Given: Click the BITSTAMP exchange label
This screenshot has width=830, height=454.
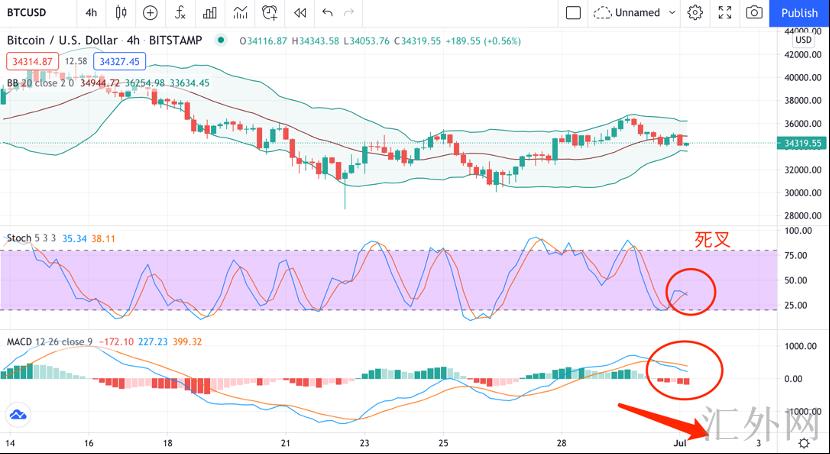Looking at the screenshot, I should coord(175,40).
